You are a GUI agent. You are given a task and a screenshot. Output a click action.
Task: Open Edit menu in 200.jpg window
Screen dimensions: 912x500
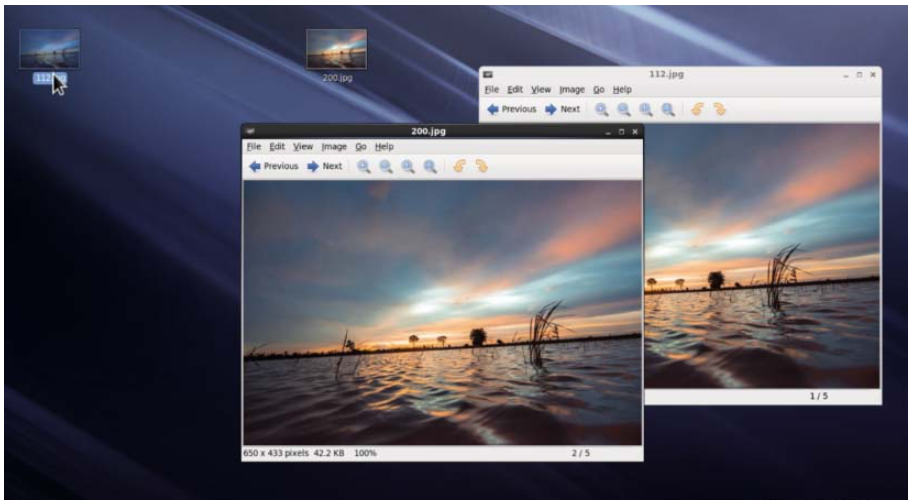point(277,147)
